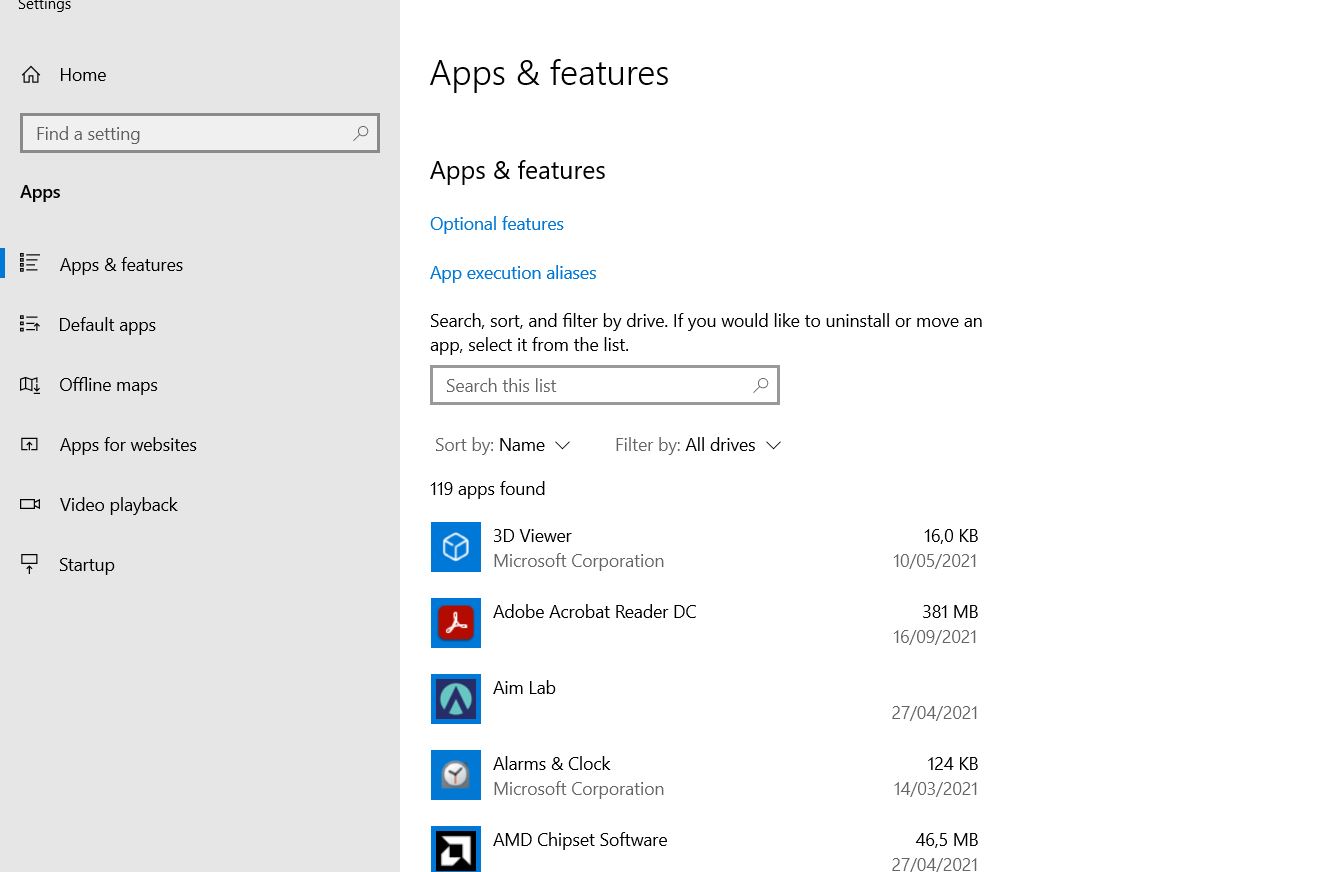Click the 381 MB size value
Screen dimensions: 1331x872
coord(950,612)
